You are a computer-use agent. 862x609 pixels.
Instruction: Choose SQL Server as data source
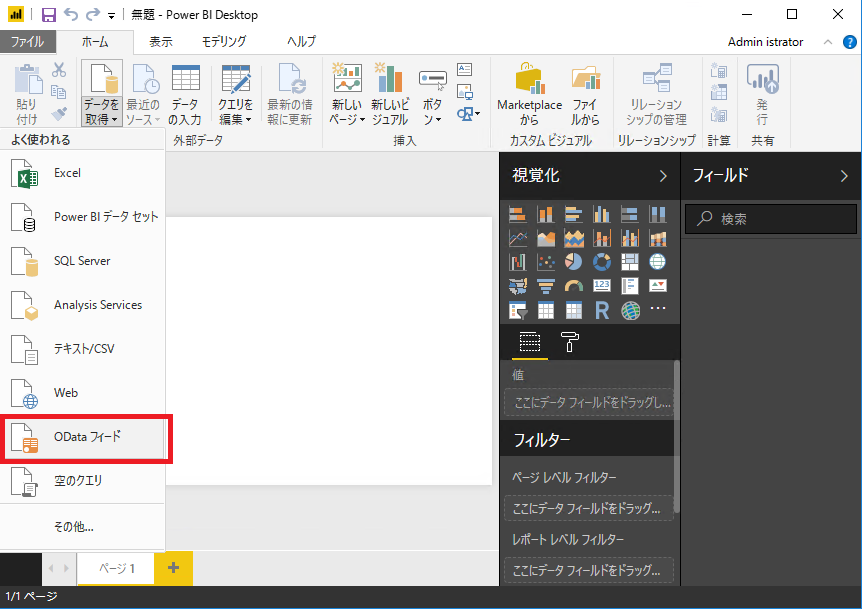point(82,261)
